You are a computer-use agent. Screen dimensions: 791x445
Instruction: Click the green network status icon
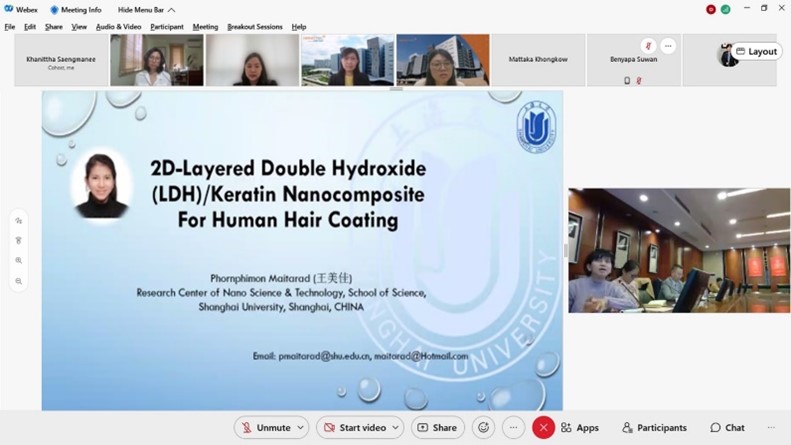725,9
